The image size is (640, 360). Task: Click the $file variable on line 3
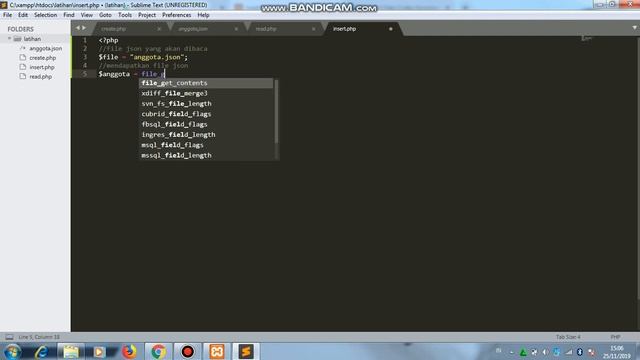[108, 57]
